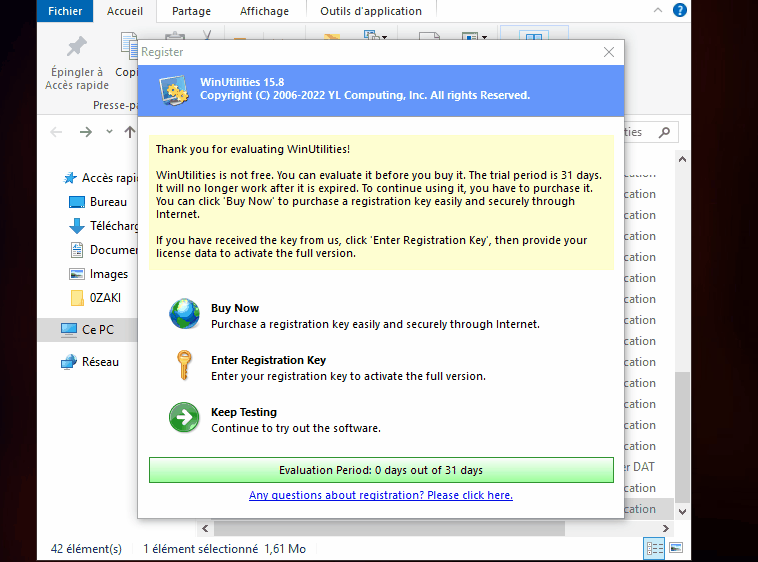The height and width of the screenshot is (562, 758).
Task: Open the Fichier menu in Explorer
Action: (x=65, y=11)
